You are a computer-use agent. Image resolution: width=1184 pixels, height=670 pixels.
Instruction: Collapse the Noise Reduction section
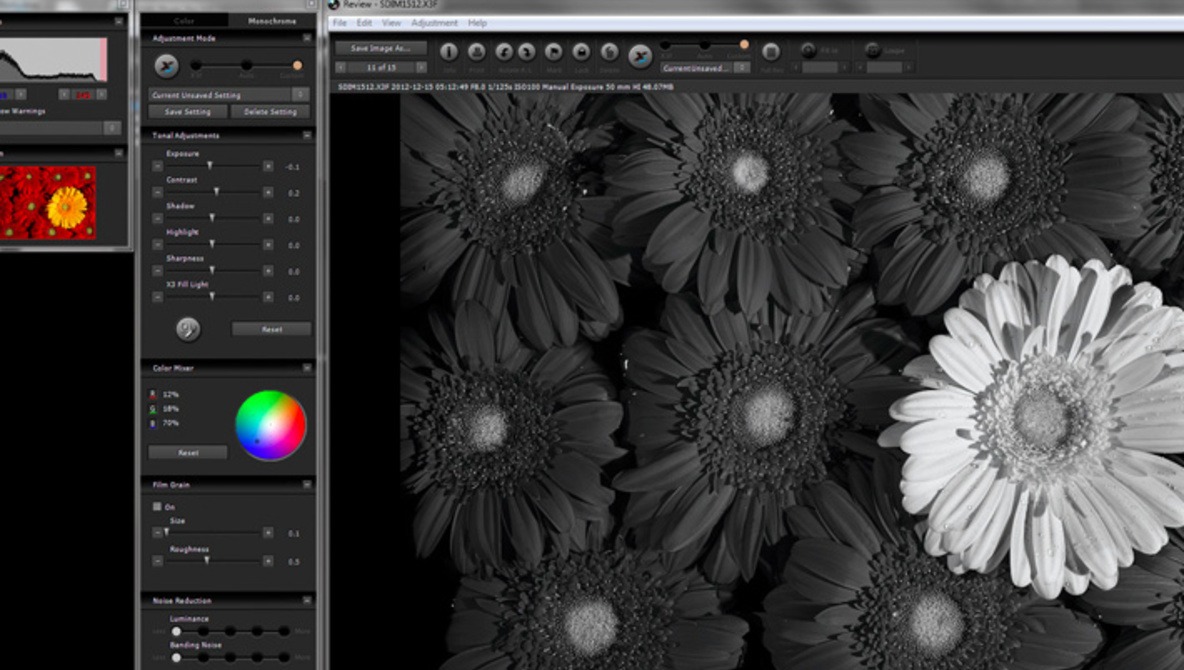[x=307, y=601]
